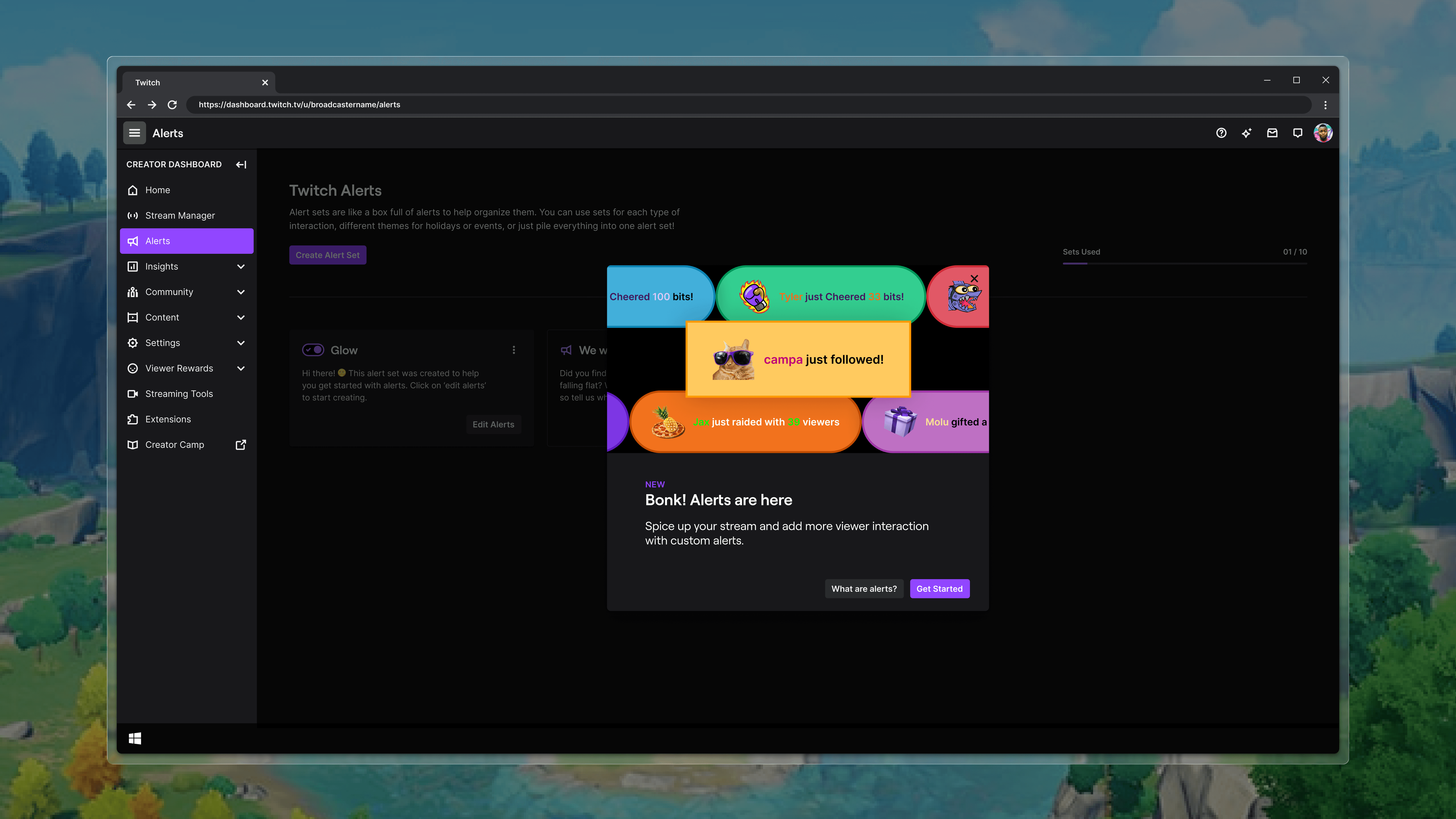The height and width of the screenshot is (819, 1456).
Task: Open Stream Manager in the sidebar
Action: pos(180,215)
